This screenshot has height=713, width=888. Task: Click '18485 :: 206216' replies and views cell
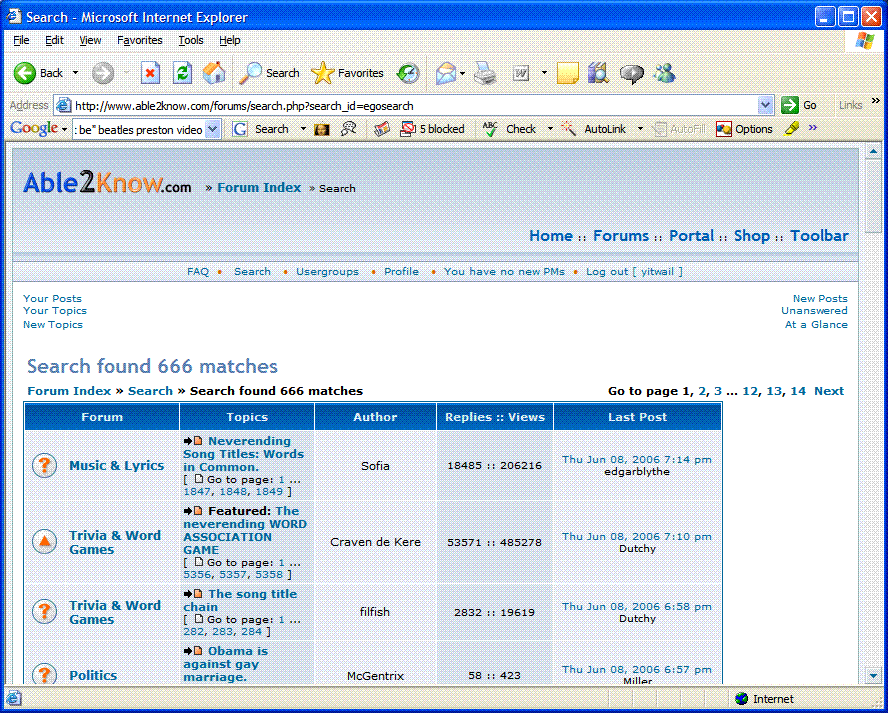click(494, 466)
